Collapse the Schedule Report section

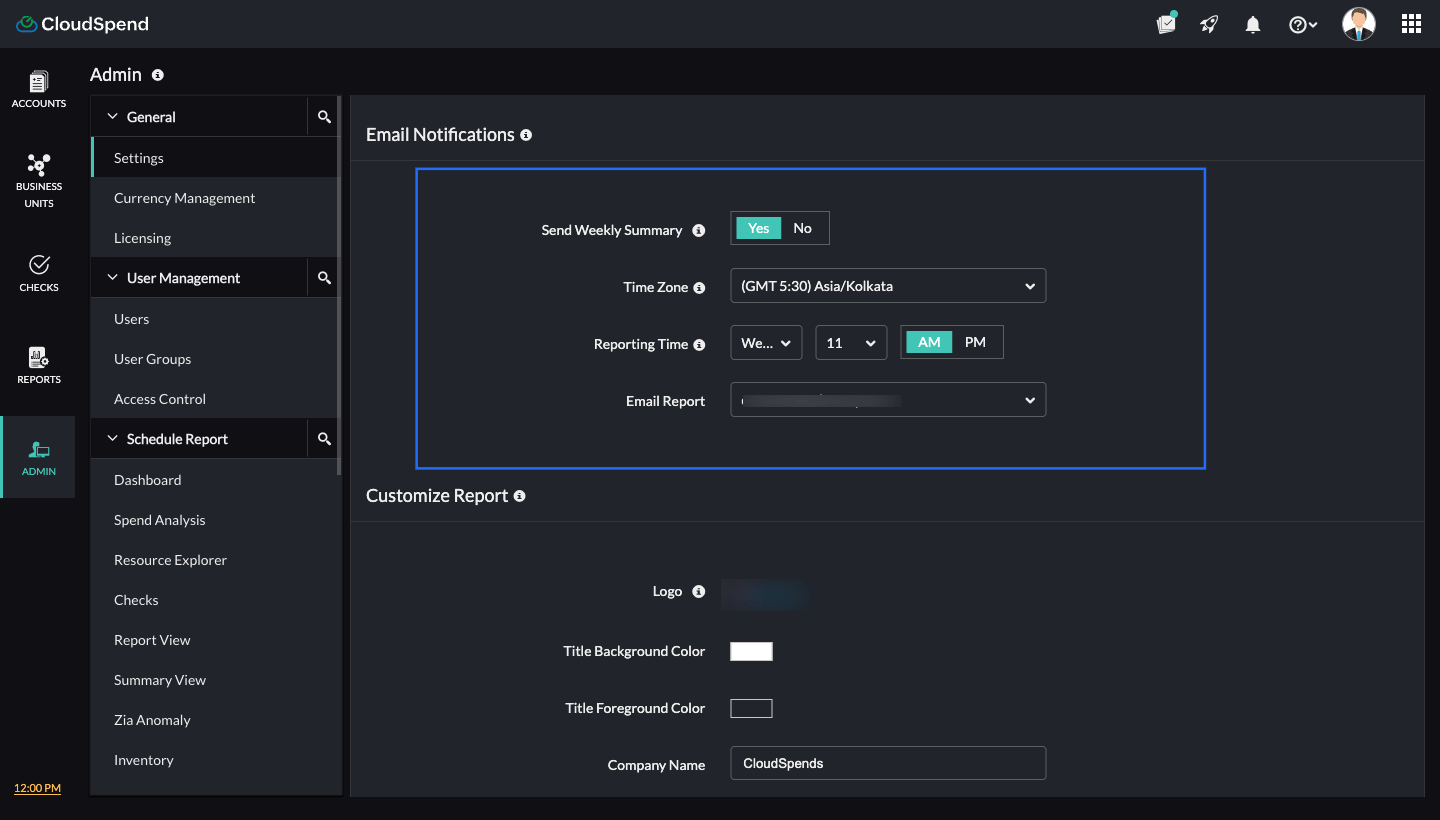(x=113, y=439)
